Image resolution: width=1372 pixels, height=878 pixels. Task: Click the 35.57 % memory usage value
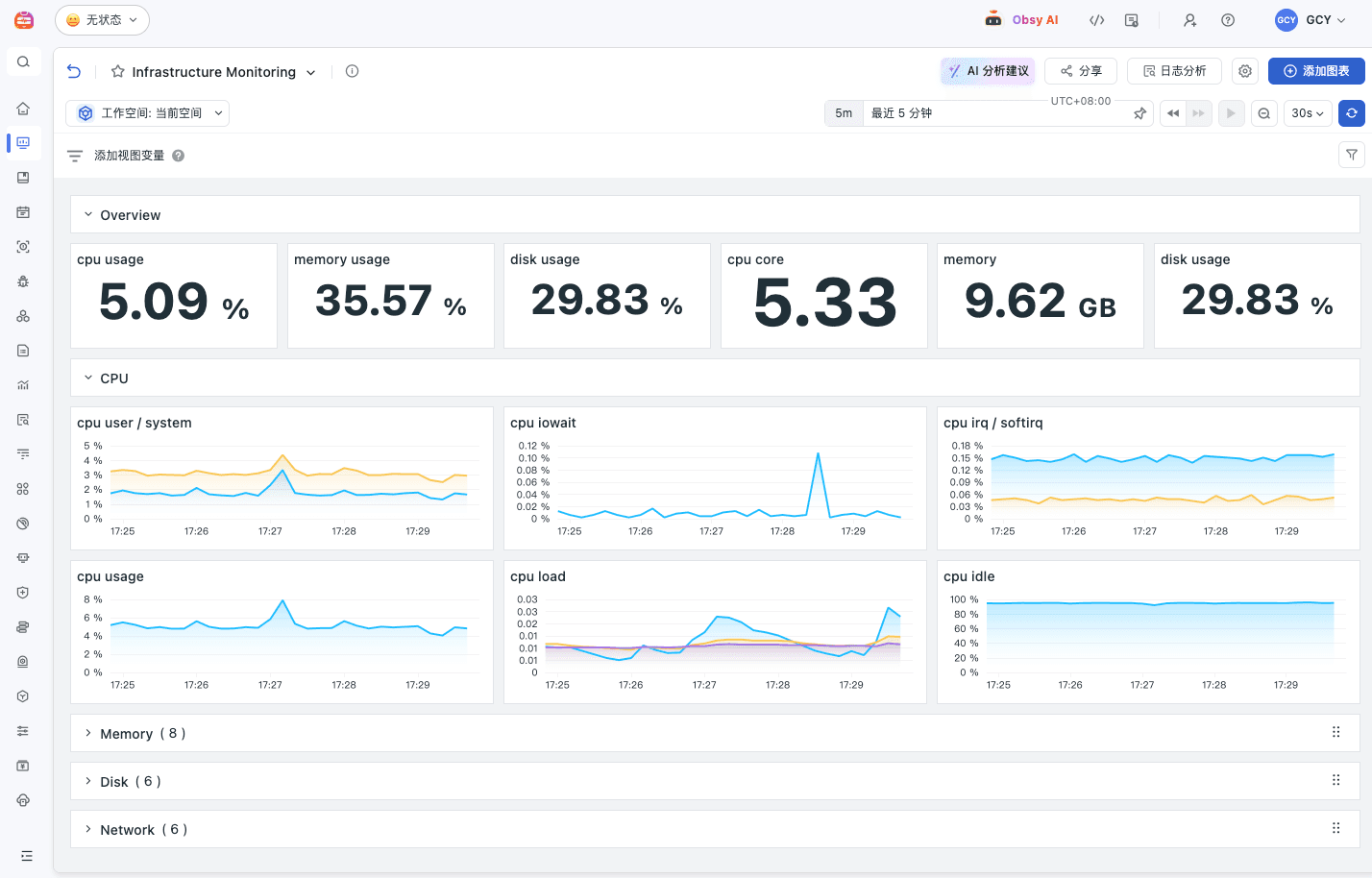[x=391, y=302]
